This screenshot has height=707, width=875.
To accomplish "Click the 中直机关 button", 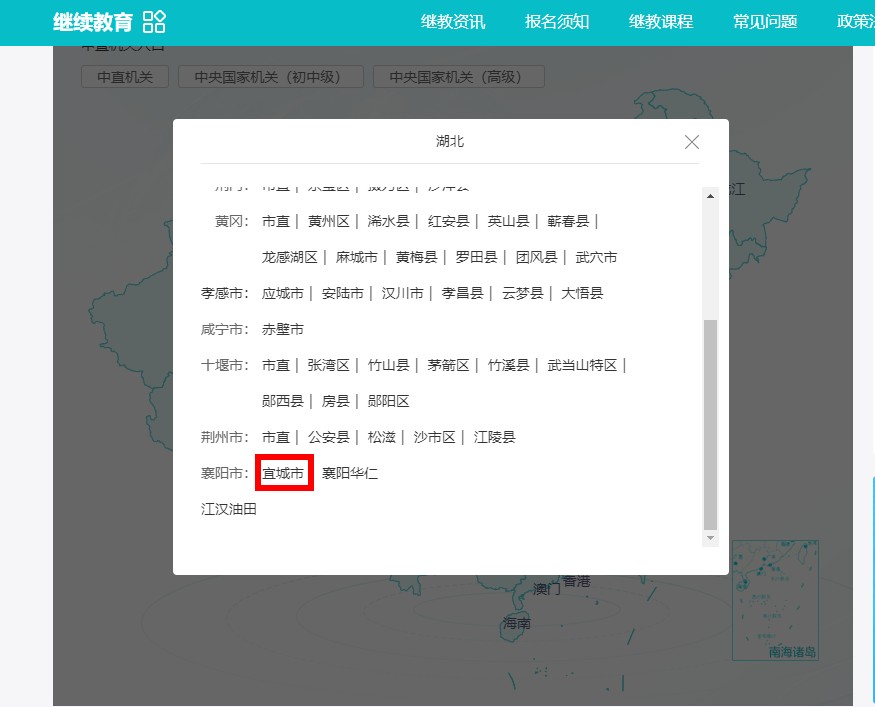I will [124, 76].
